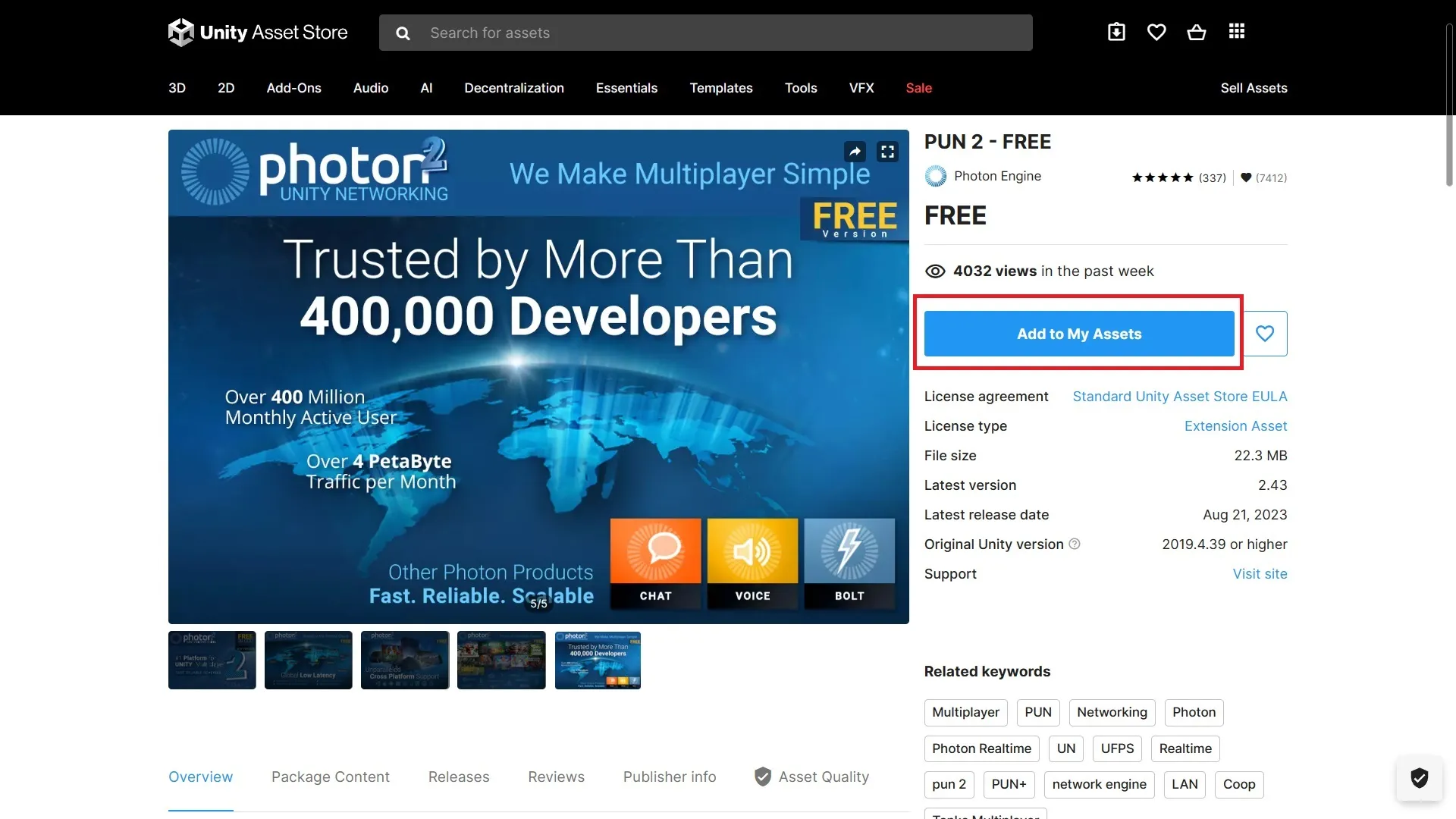Screen dimensions: 1456x819
Task: Select the Low Latency second thumbnail
Action: click(x=309, y=661)
